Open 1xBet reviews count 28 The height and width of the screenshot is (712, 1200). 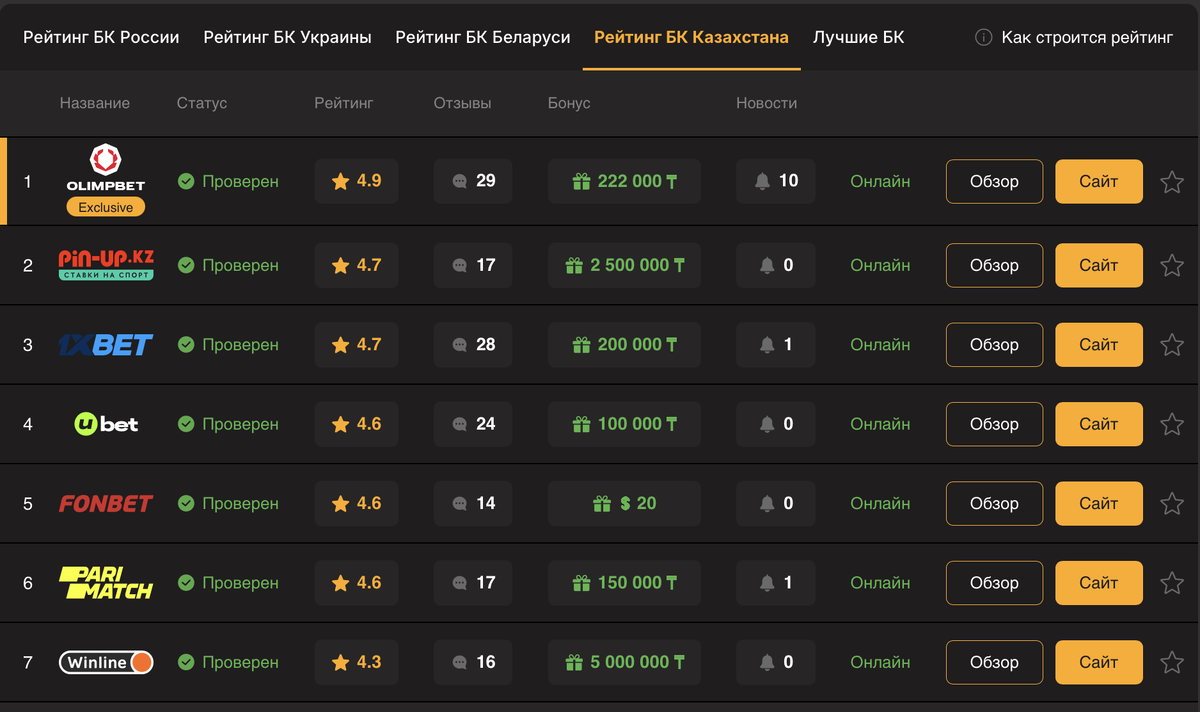(473, 344)
